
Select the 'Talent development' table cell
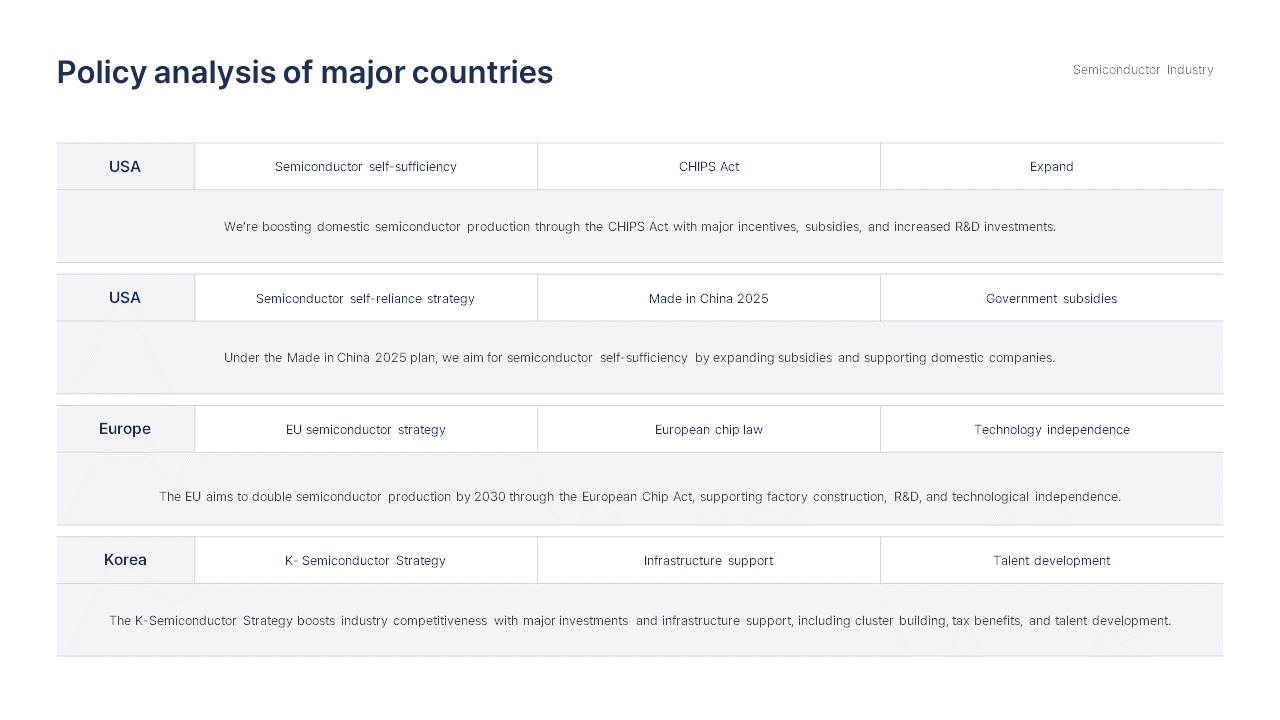(1051, 561)
